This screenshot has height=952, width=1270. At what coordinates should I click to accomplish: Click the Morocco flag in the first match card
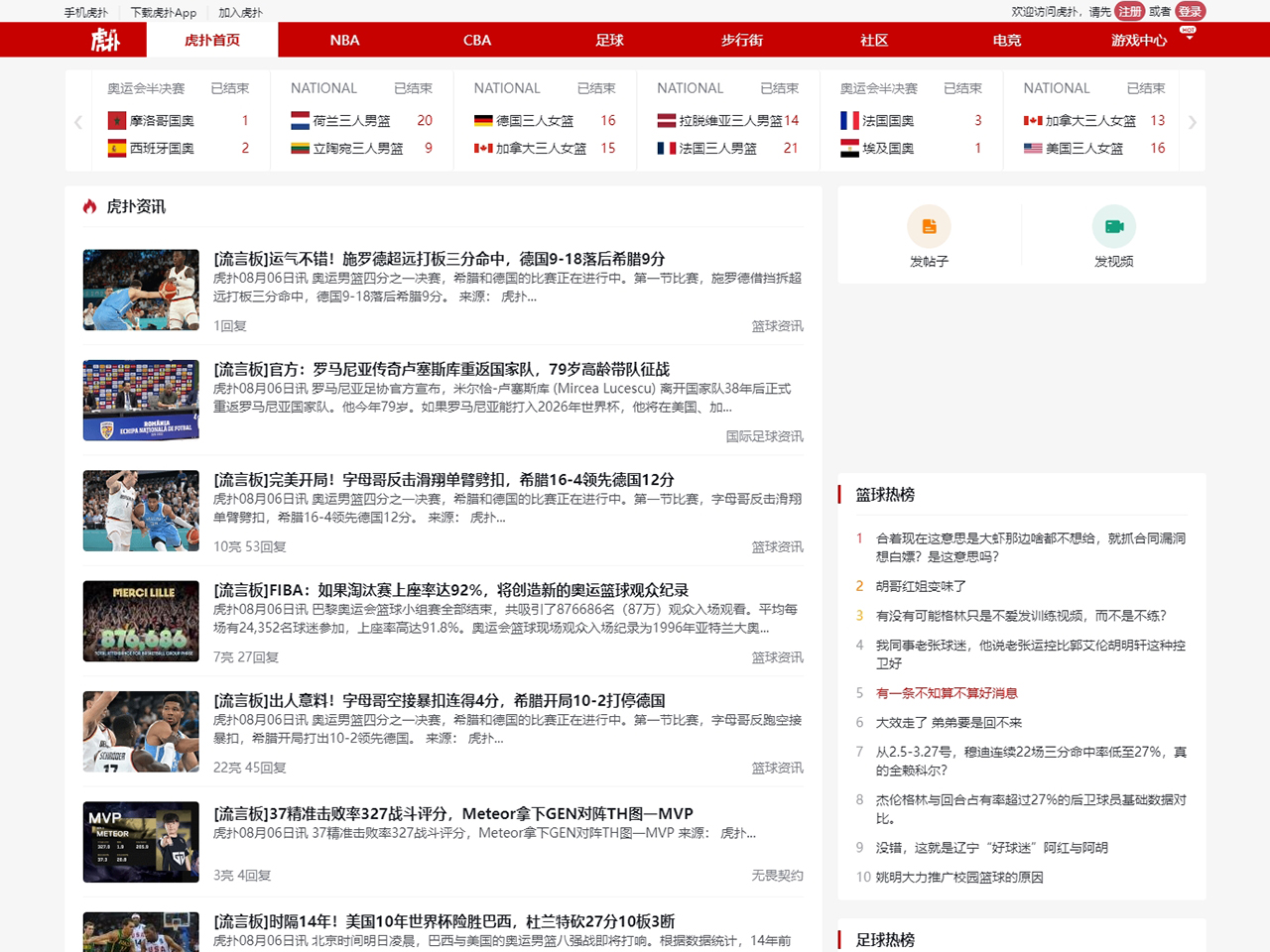(117, 120)
